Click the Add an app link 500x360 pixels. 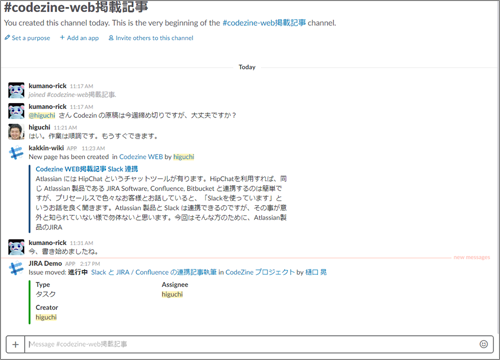(x=83, y=38)
